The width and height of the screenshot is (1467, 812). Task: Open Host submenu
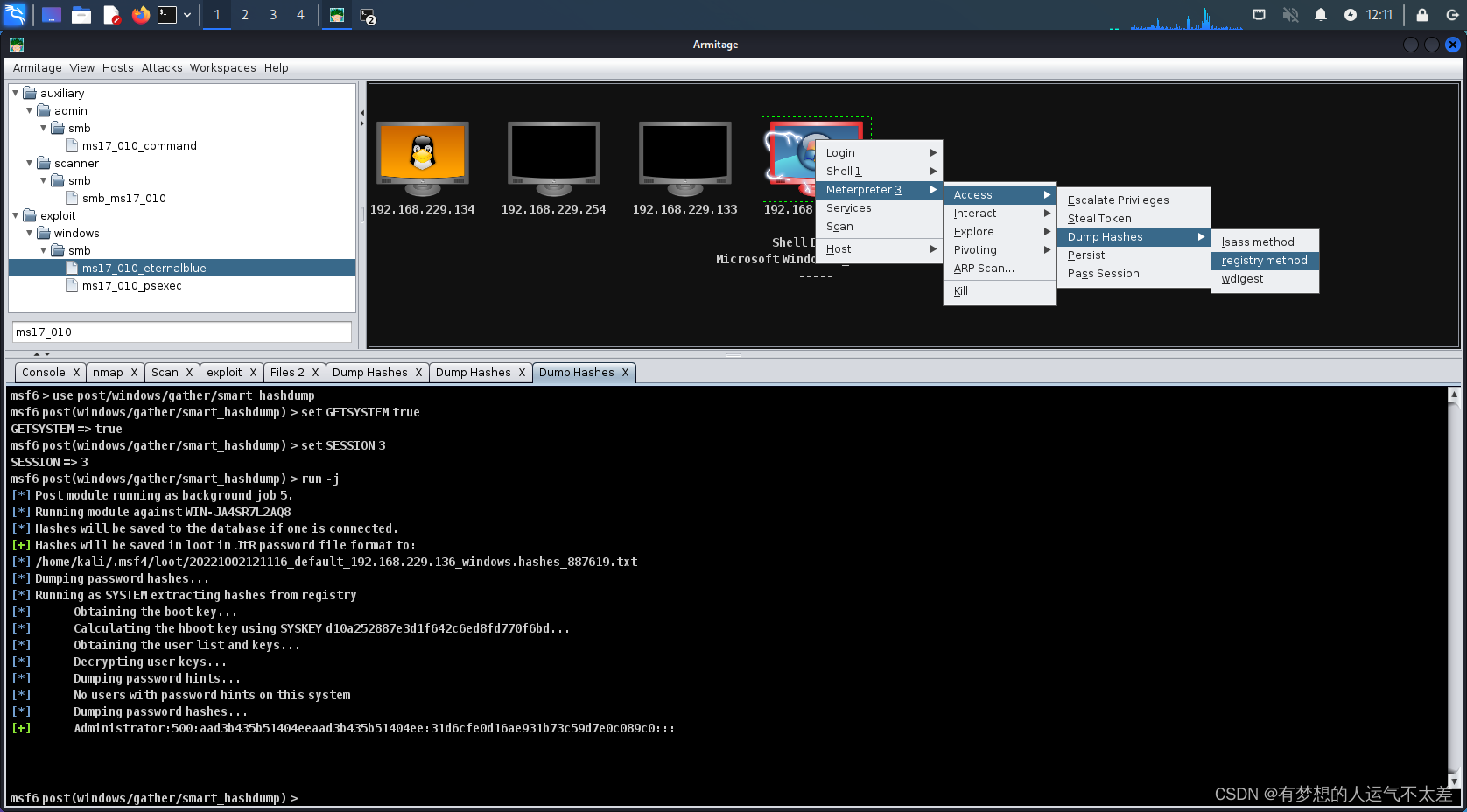(879, 249)
